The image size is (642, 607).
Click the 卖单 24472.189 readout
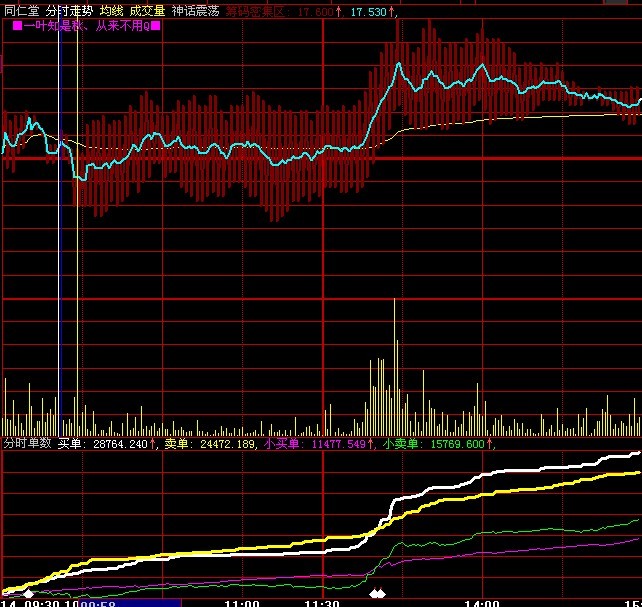tap(209, 444)
